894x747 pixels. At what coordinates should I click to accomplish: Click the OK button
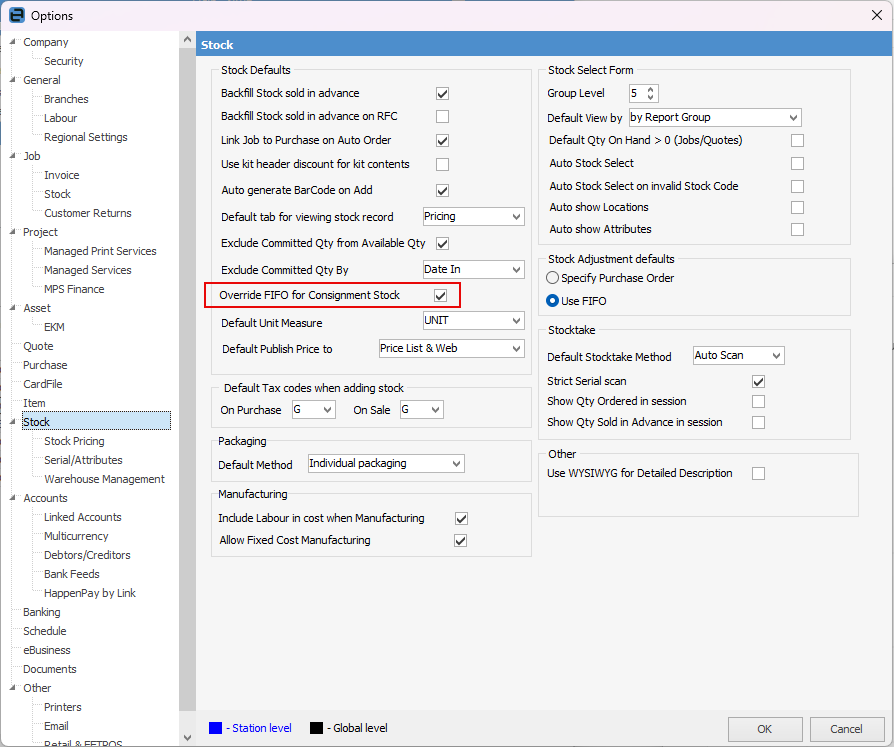[765, 729]
